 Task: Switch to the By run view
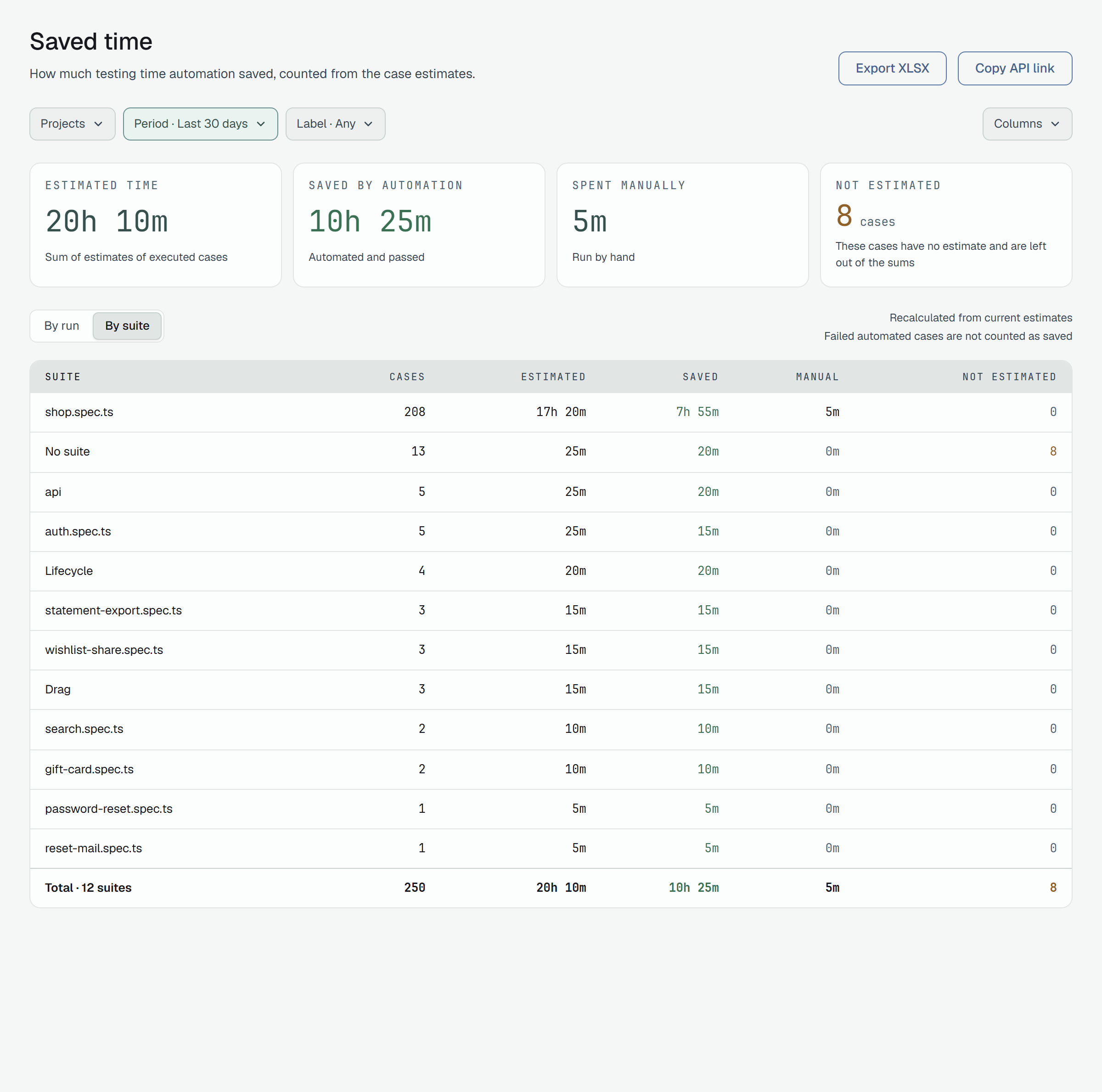tap(62, 326)
